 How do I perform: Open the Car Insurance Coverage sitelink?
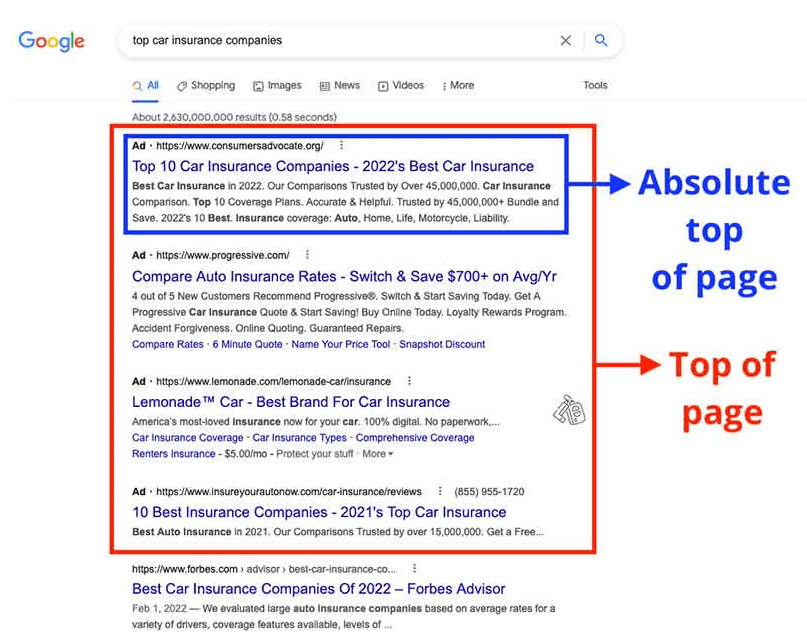tap(188, 438)
